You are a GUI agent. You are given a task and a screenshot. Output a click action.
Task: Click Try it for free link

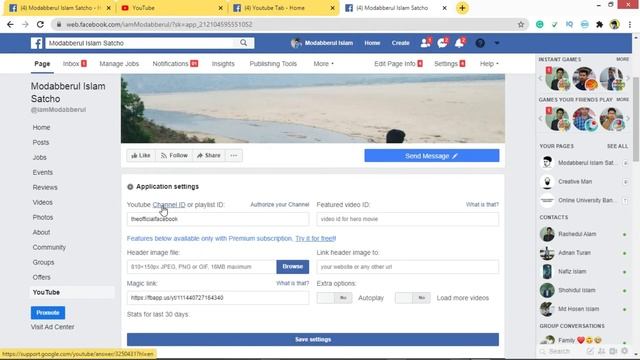click(x=316, y=238)
